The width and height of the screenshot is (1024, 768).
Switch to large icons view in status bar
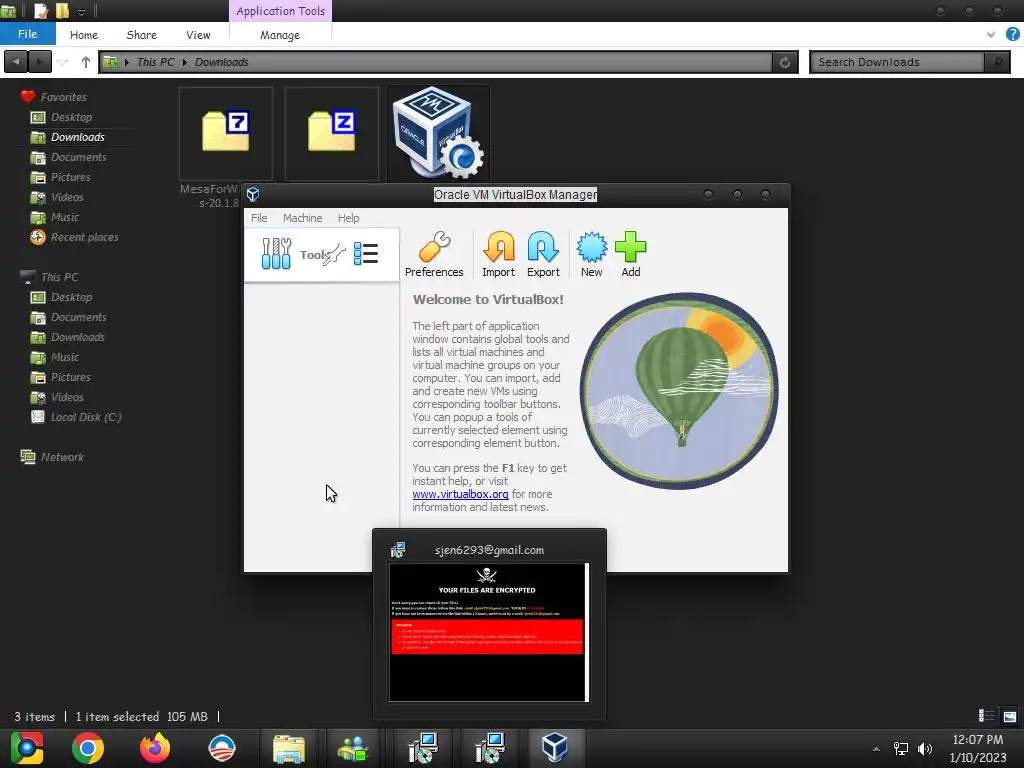point(1010,716)
